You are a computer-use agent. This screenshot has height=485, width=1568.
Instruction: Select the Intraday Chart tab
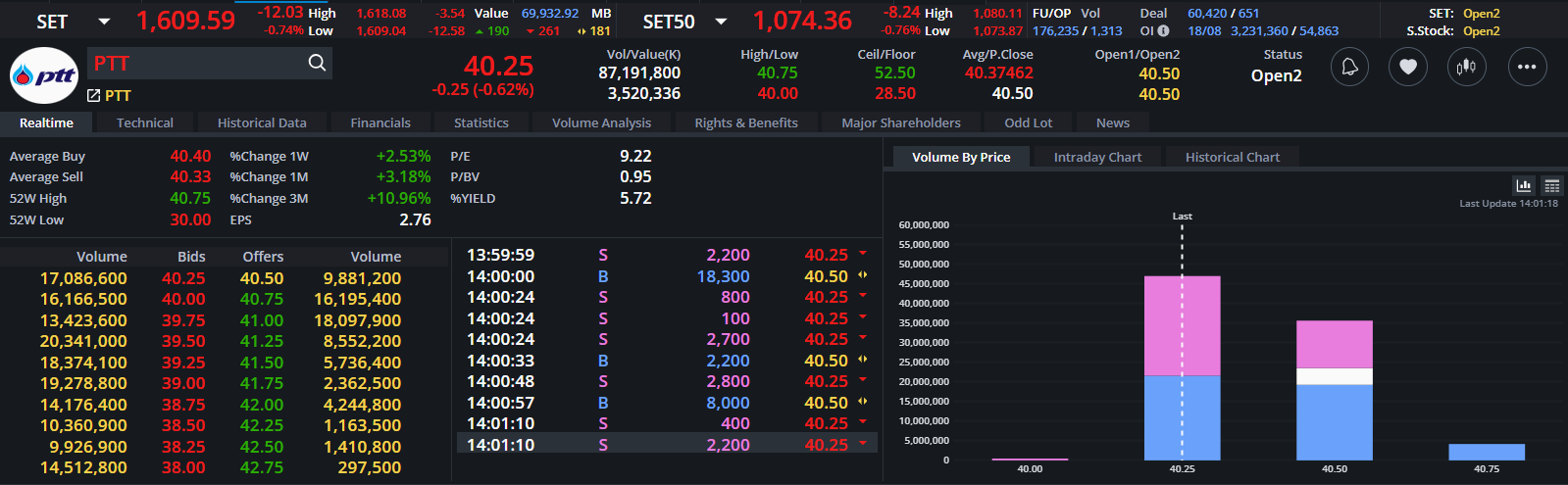[1097, 157]
